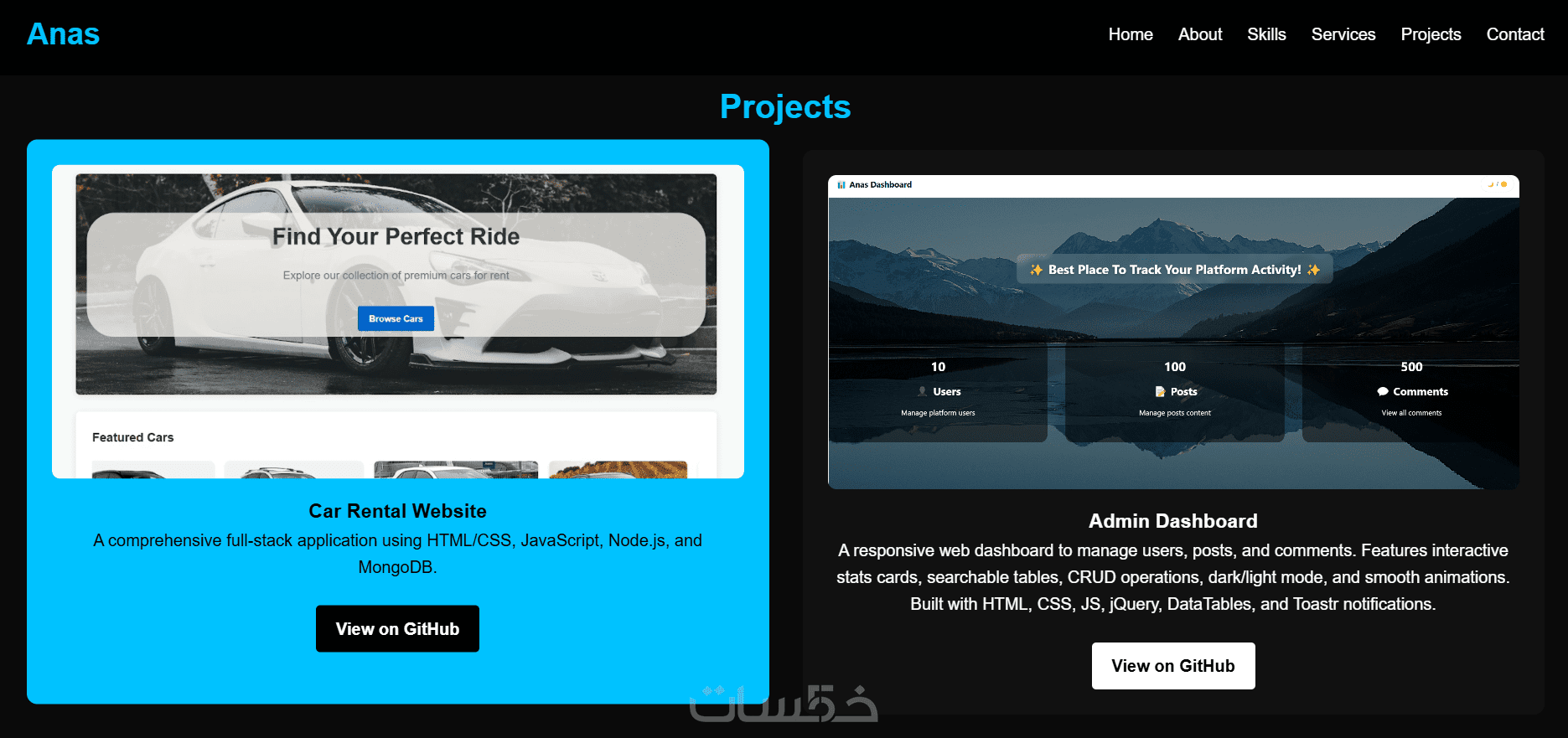Click the Admin Dashboard title heading

(x=1173, y=521)
